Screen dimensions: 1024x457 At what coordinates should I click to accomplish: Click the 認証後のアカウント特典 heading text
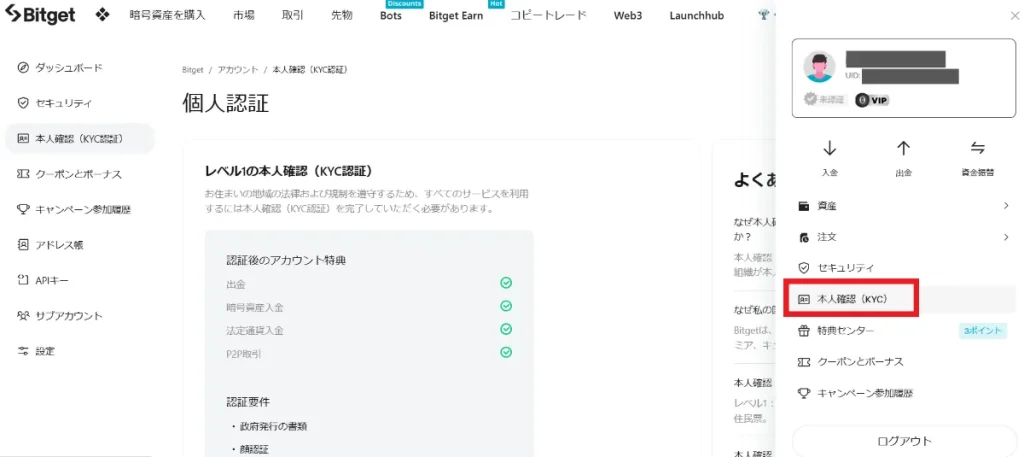[286, 260]
